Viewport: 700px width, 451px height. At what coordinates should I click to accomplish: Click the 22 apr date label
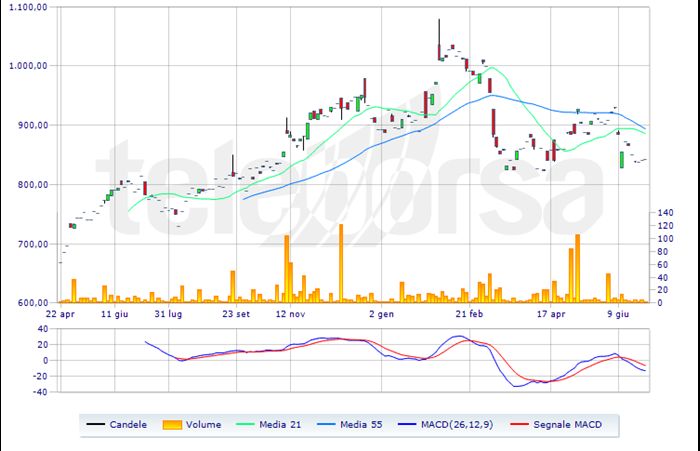click(x=60, y=314)
